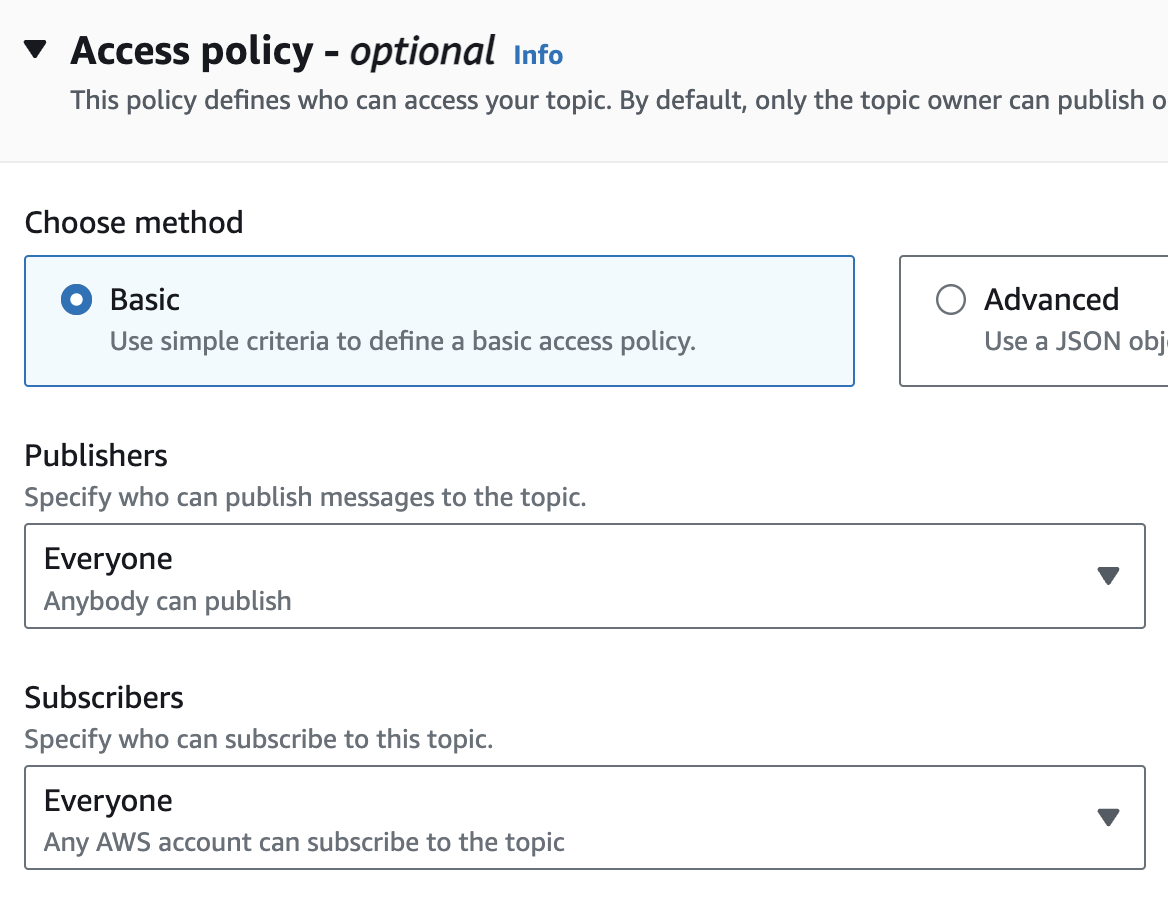Click the Subscribers dropdown arrow icon

1107,818
